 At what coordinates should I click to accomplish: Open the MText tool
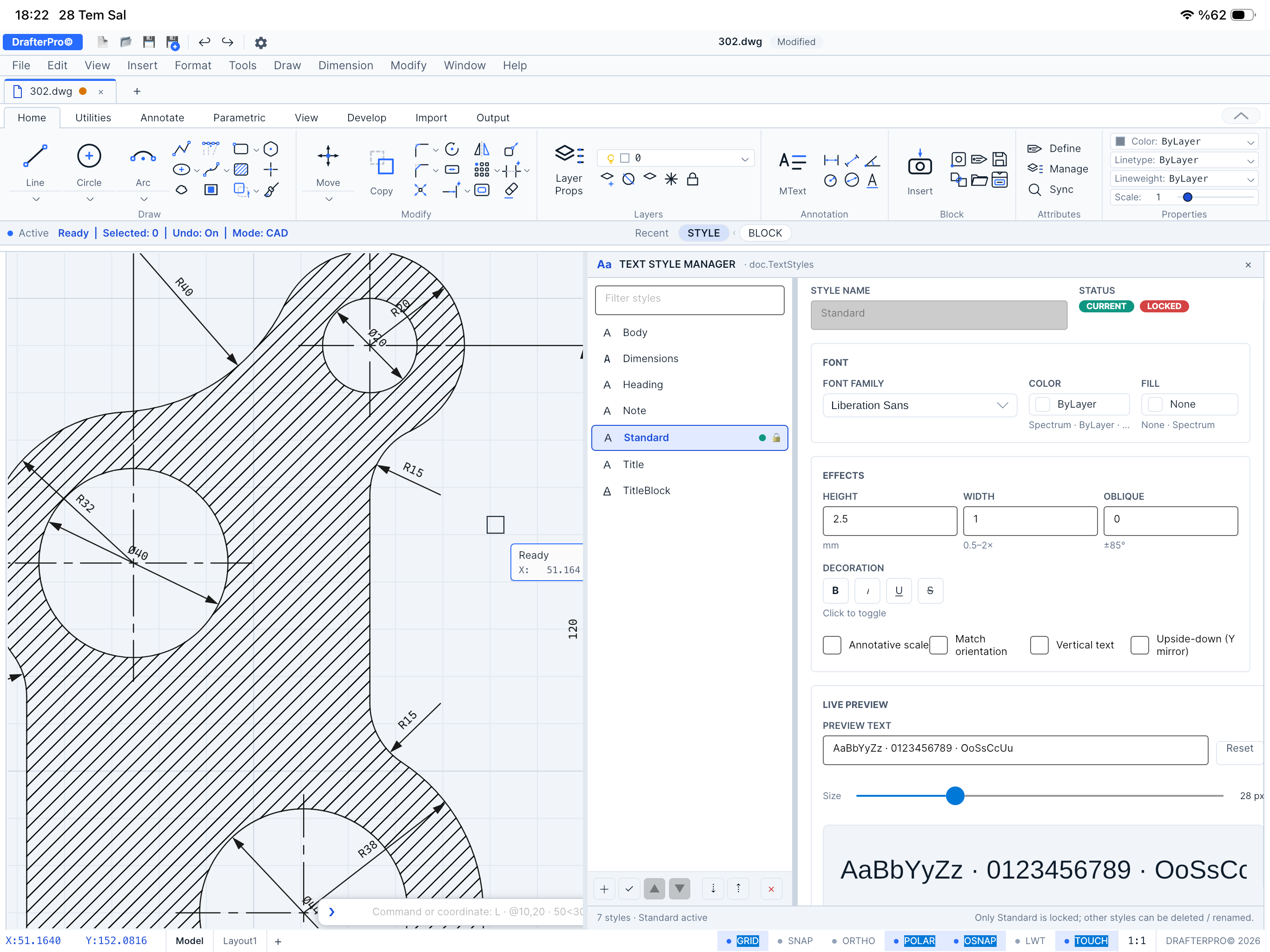792,172
